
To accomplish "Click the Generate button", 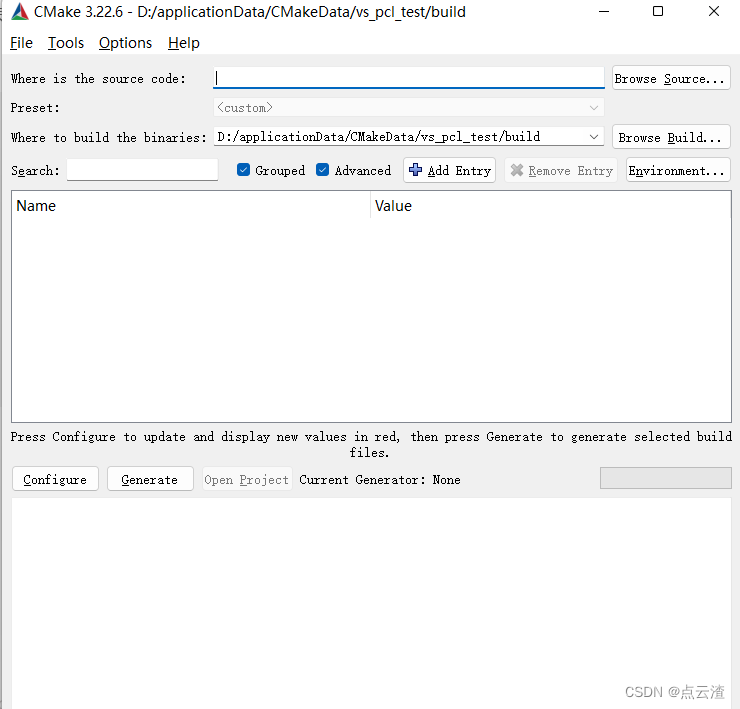I will [150, 479].
